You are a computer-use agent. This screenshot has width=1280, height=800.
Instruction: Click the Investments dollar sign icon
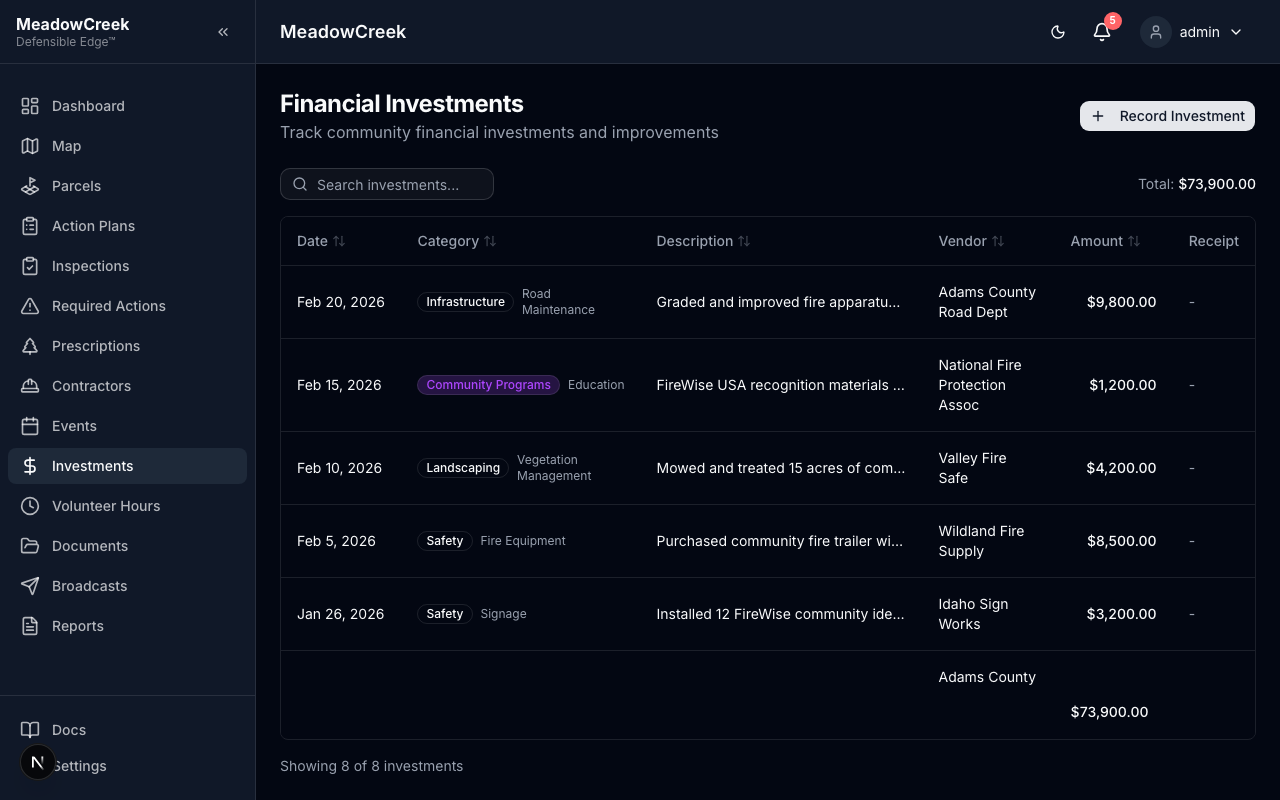pyautogui.click(x=30, y=466)
